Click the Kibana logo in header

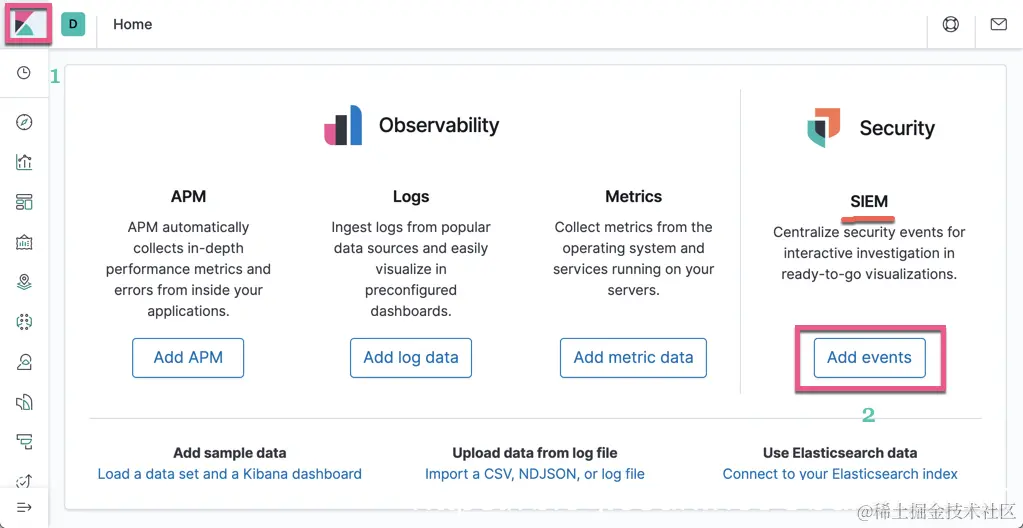tap(24, 24)
